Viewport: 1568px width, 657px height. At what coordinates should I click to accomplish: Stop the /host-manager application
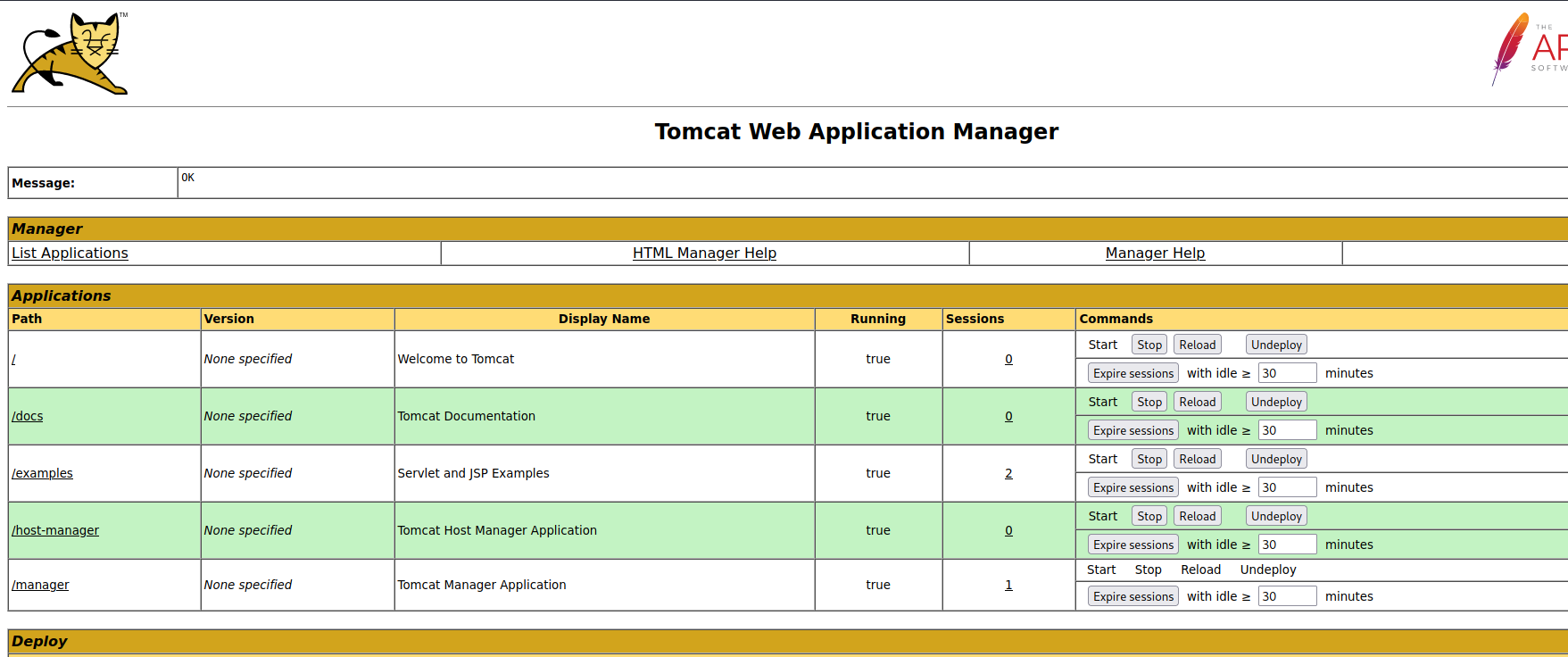pyautogui.click(x=1149, y=516)
